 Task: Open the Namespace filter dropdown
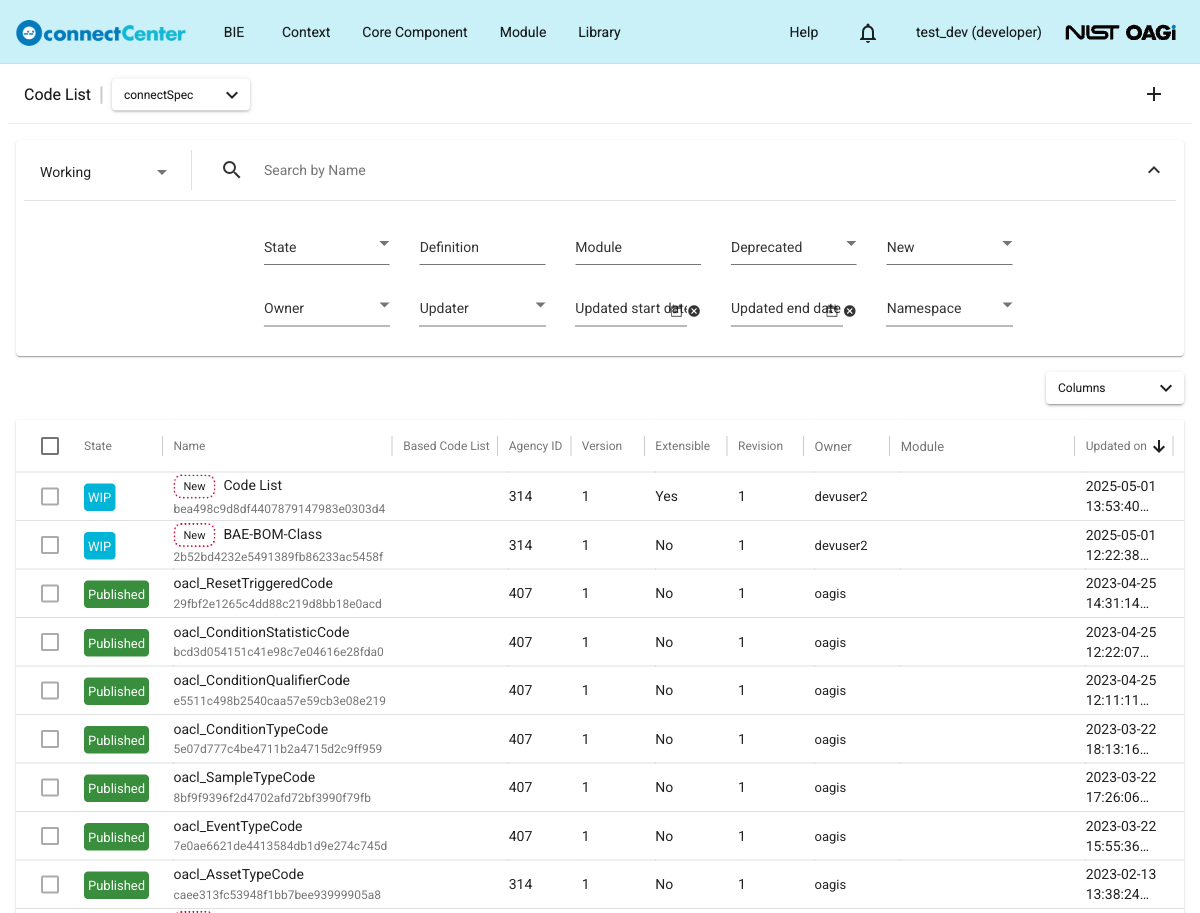click(949, 308)
